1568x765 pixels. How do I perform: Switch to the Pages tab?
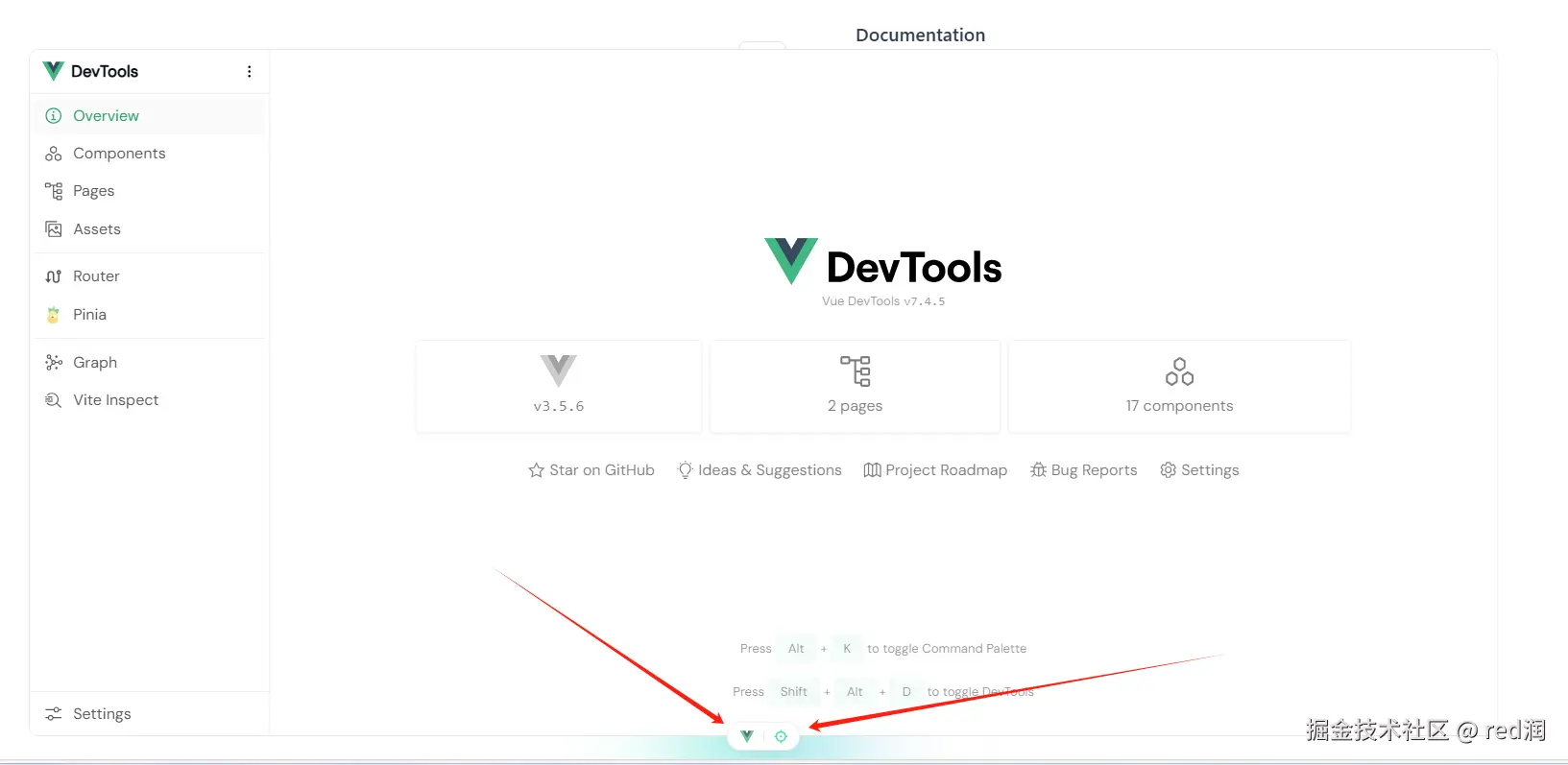[150, 191]
